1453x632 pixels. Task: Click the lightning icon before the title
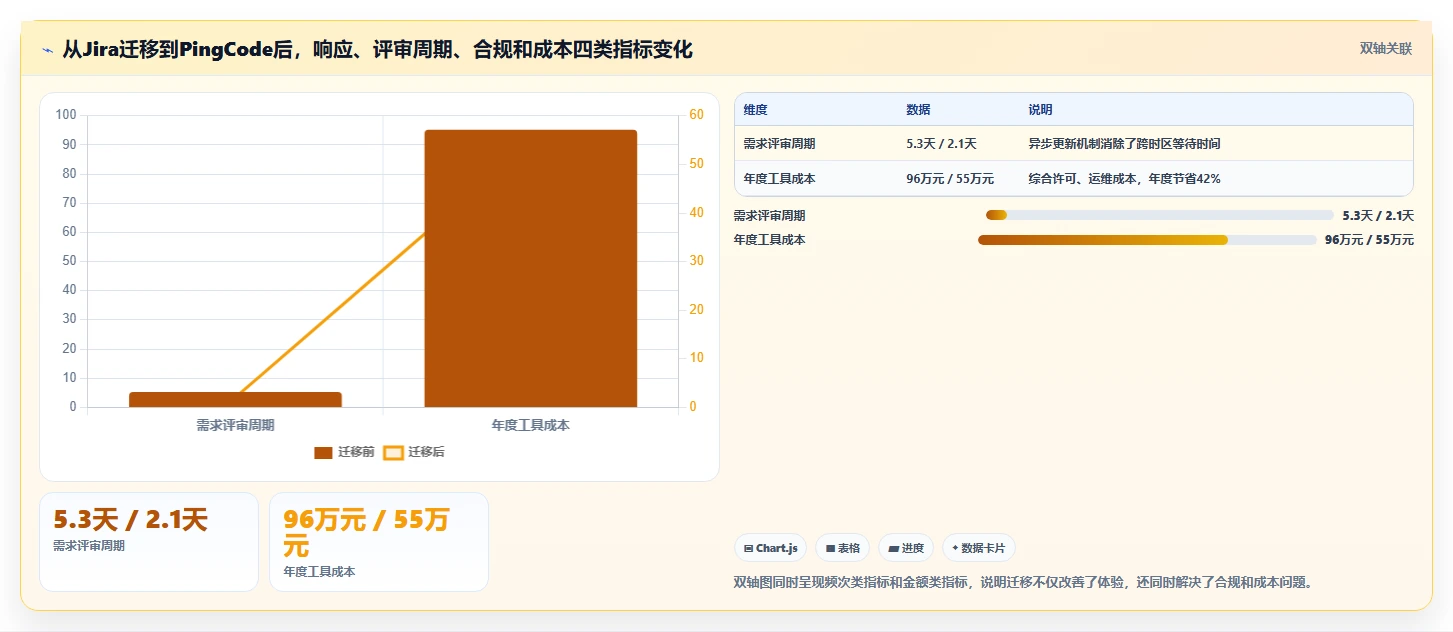[48, 50]
